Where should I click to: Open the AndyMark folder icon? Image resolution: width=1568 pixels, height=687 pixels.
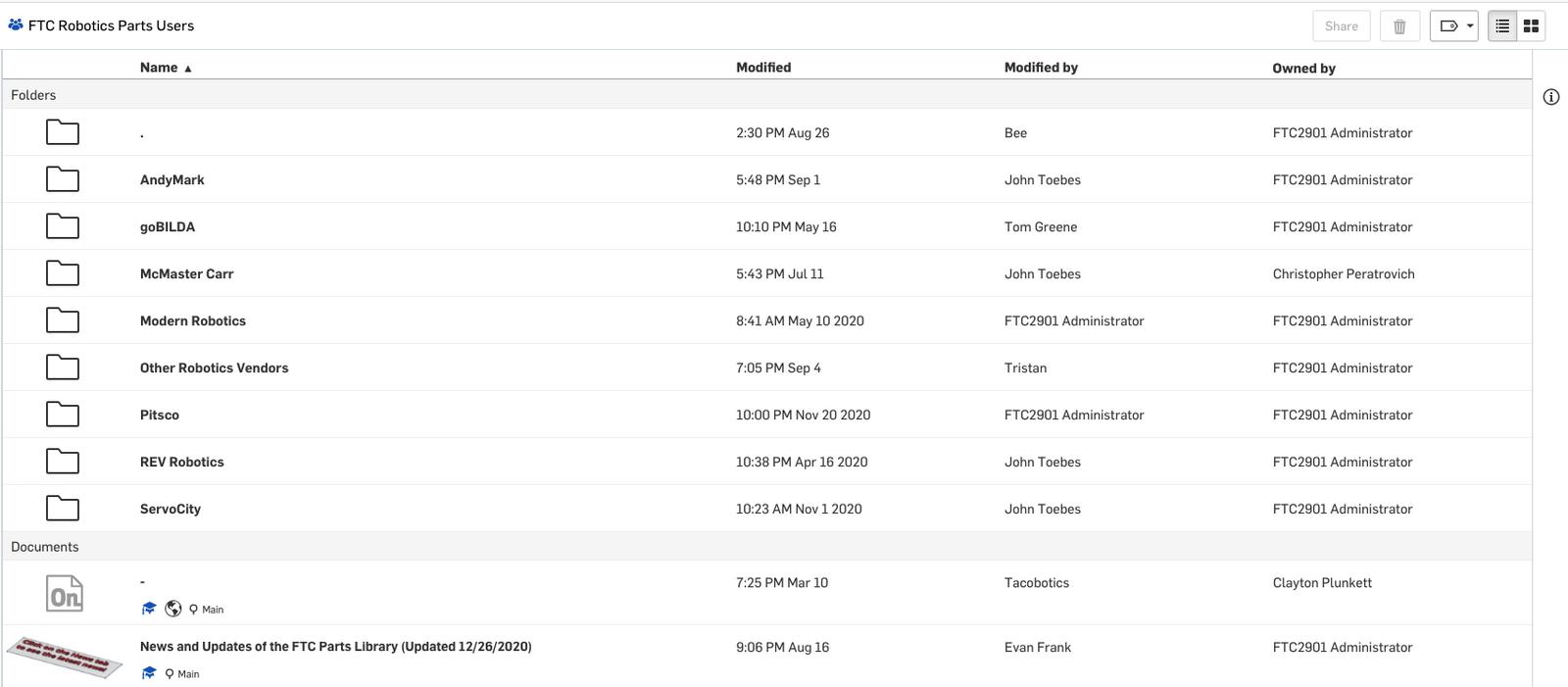pyautogui.click(x=63, y=179)
